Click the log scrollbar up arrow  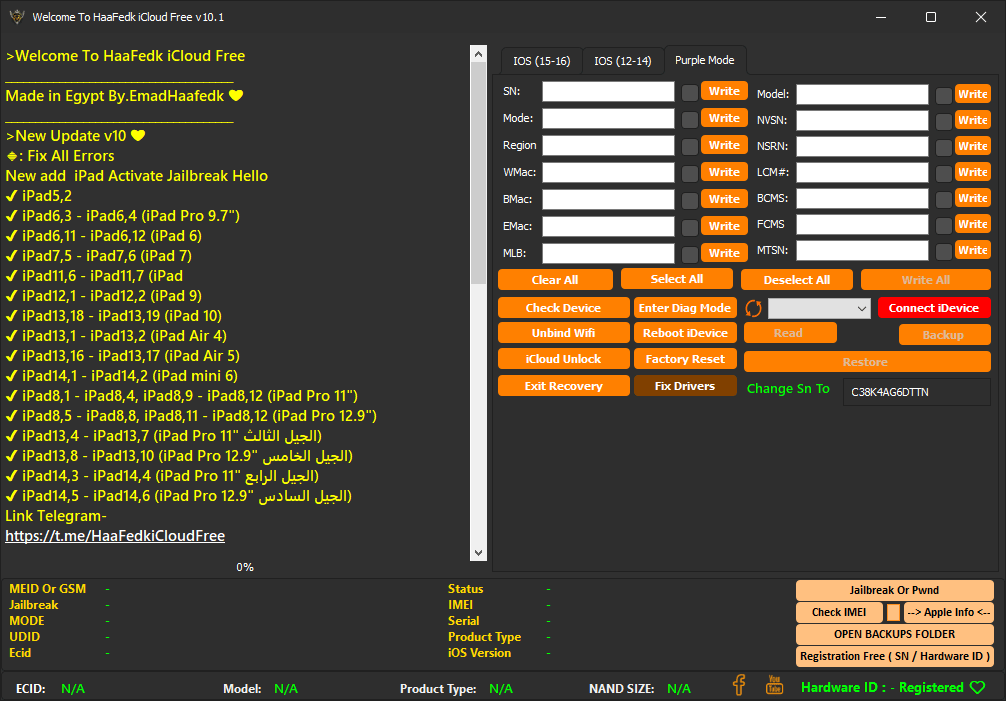point(478,54)
